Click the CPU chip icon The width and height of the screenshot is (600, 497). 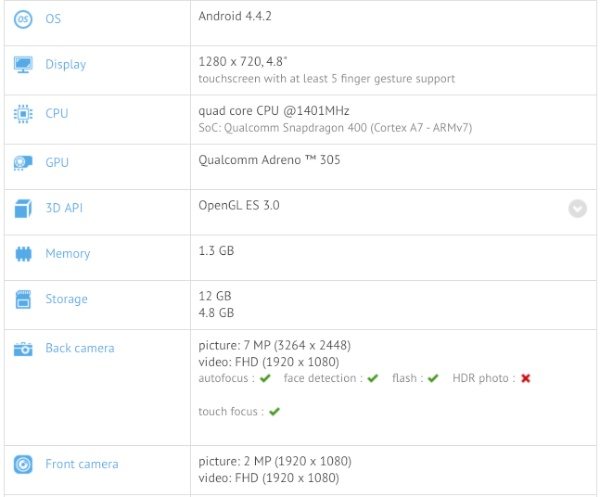[x=23, y=114]
